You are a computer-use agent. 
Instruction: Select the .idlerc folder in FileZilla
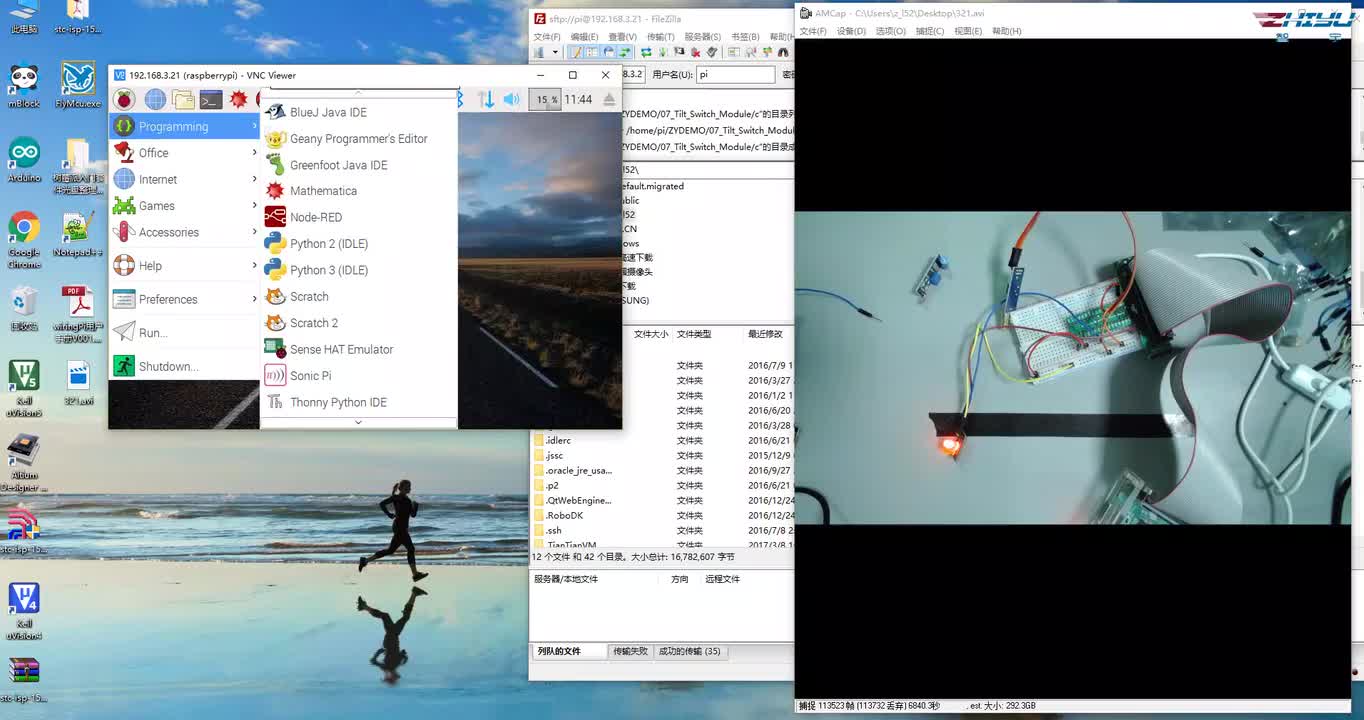click(x=558, y=440)
